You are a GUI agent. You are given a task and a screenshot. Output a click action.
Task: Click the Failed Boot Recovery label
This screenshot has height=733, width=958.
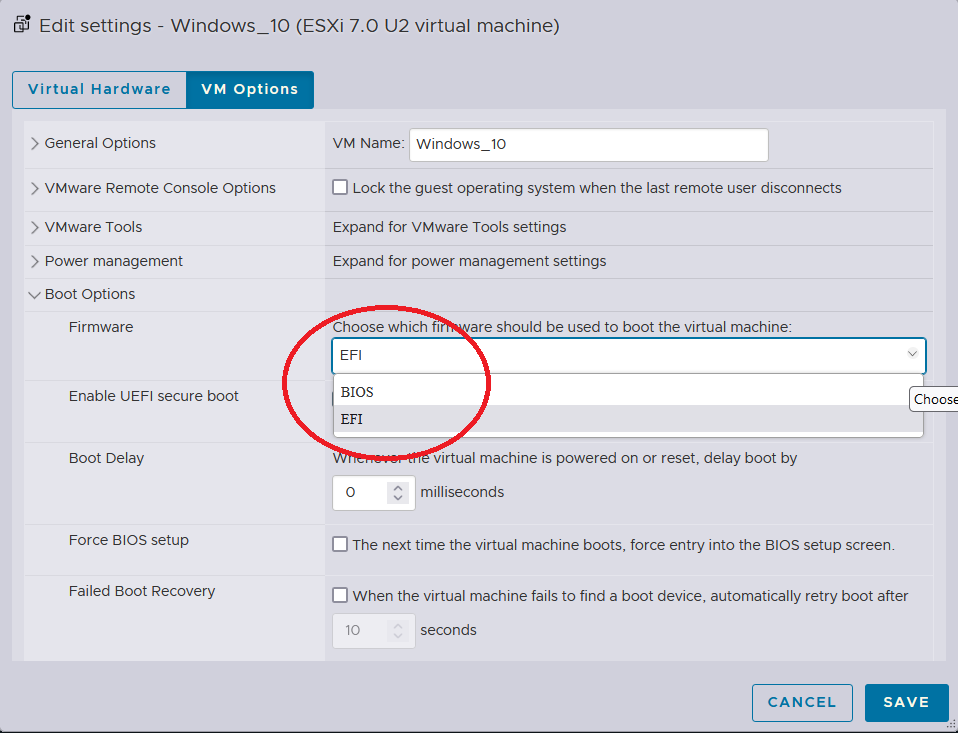[x=142, y=591]
